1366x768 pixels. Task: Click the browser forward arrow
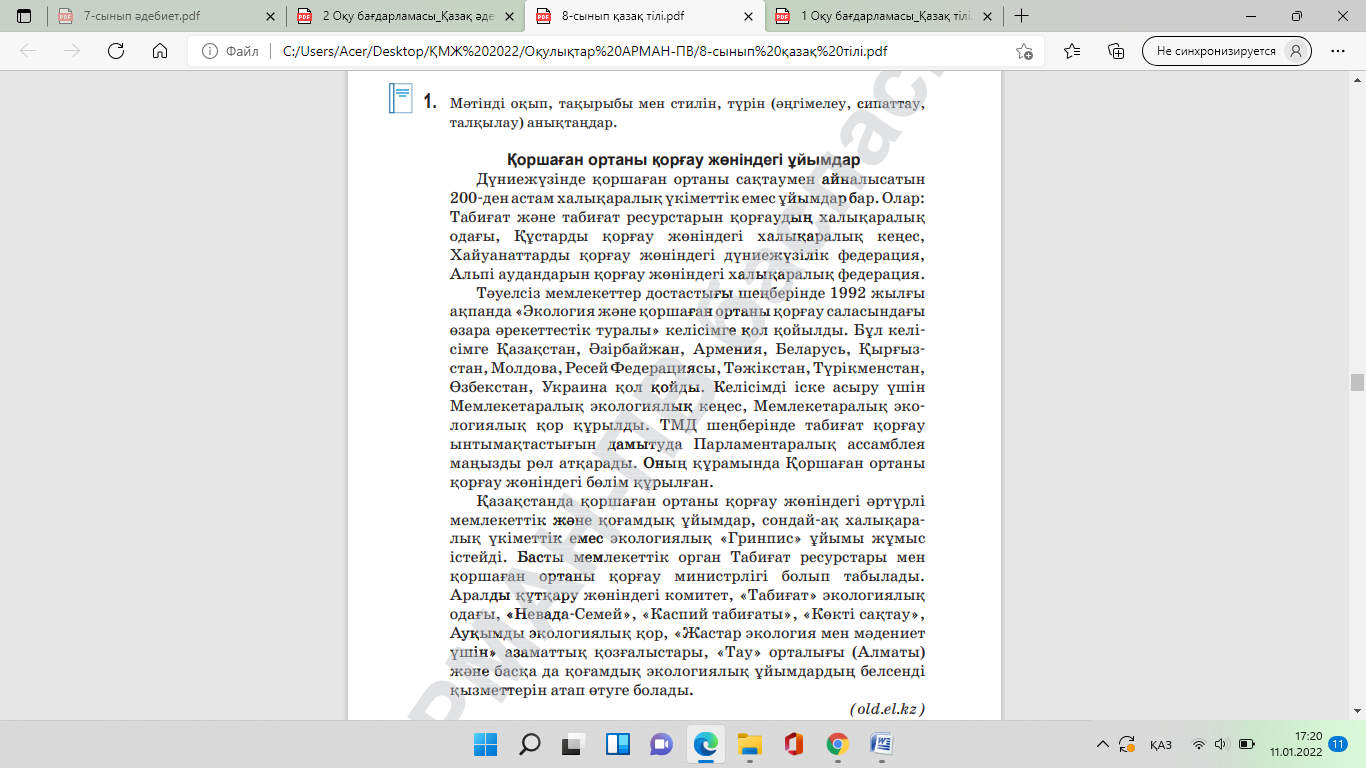coord(72,51)
